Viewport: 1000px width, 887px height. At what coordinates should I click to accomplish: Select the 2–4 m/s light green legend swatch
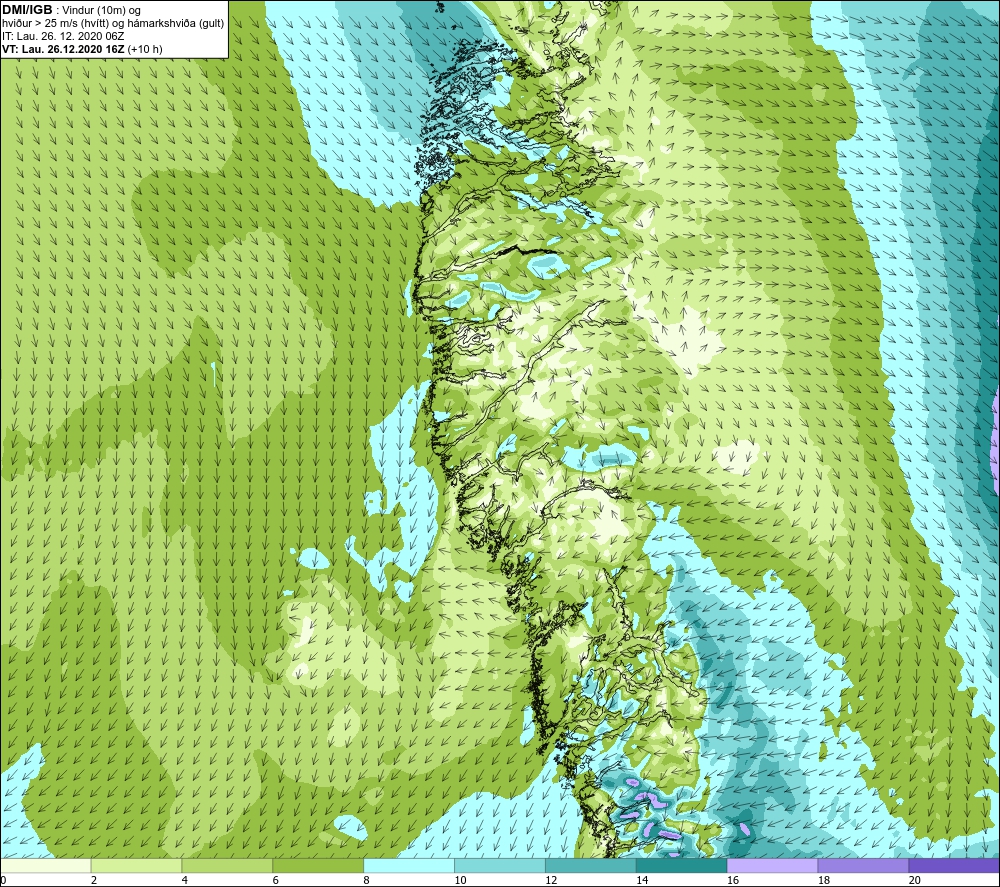(136, 865)
